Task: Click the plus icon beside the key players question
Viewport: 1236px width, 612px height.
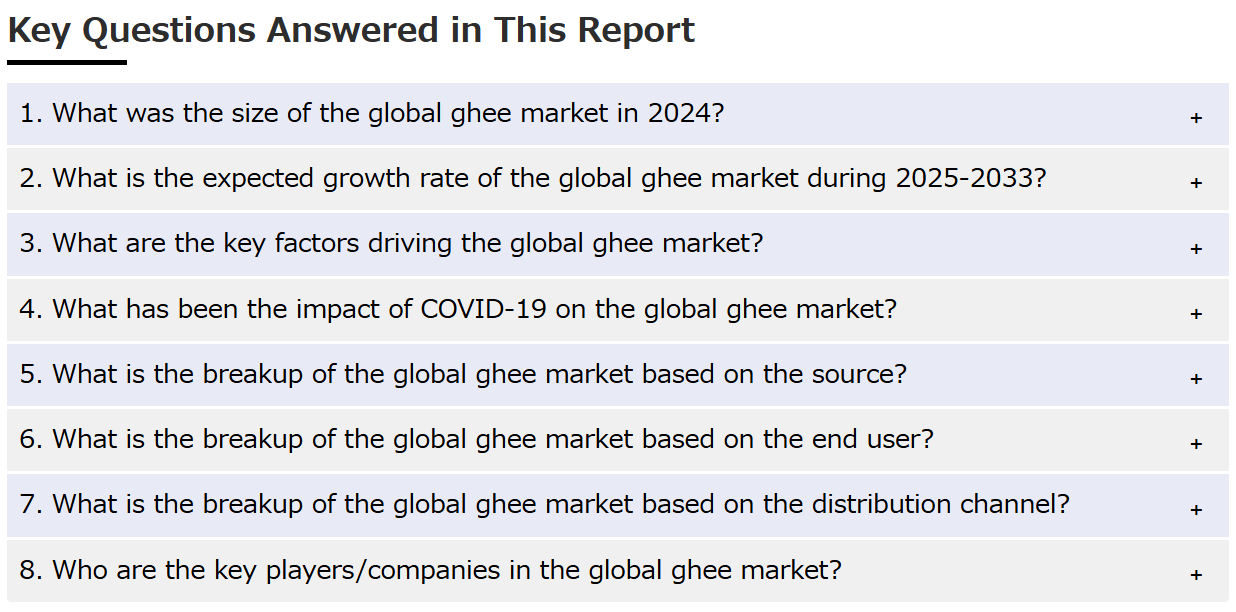Action: coord(1196,575)
